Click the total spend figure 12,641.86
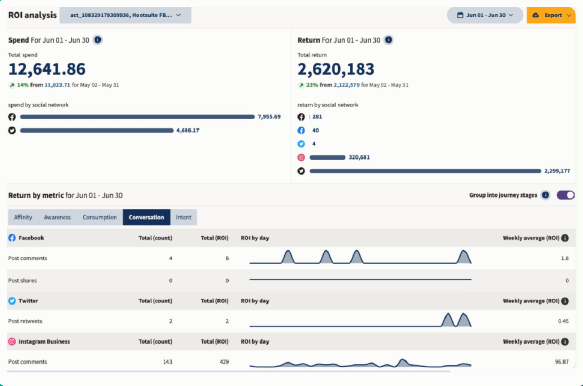This screenshot has height=386, width=583. (x=47, y=69)
